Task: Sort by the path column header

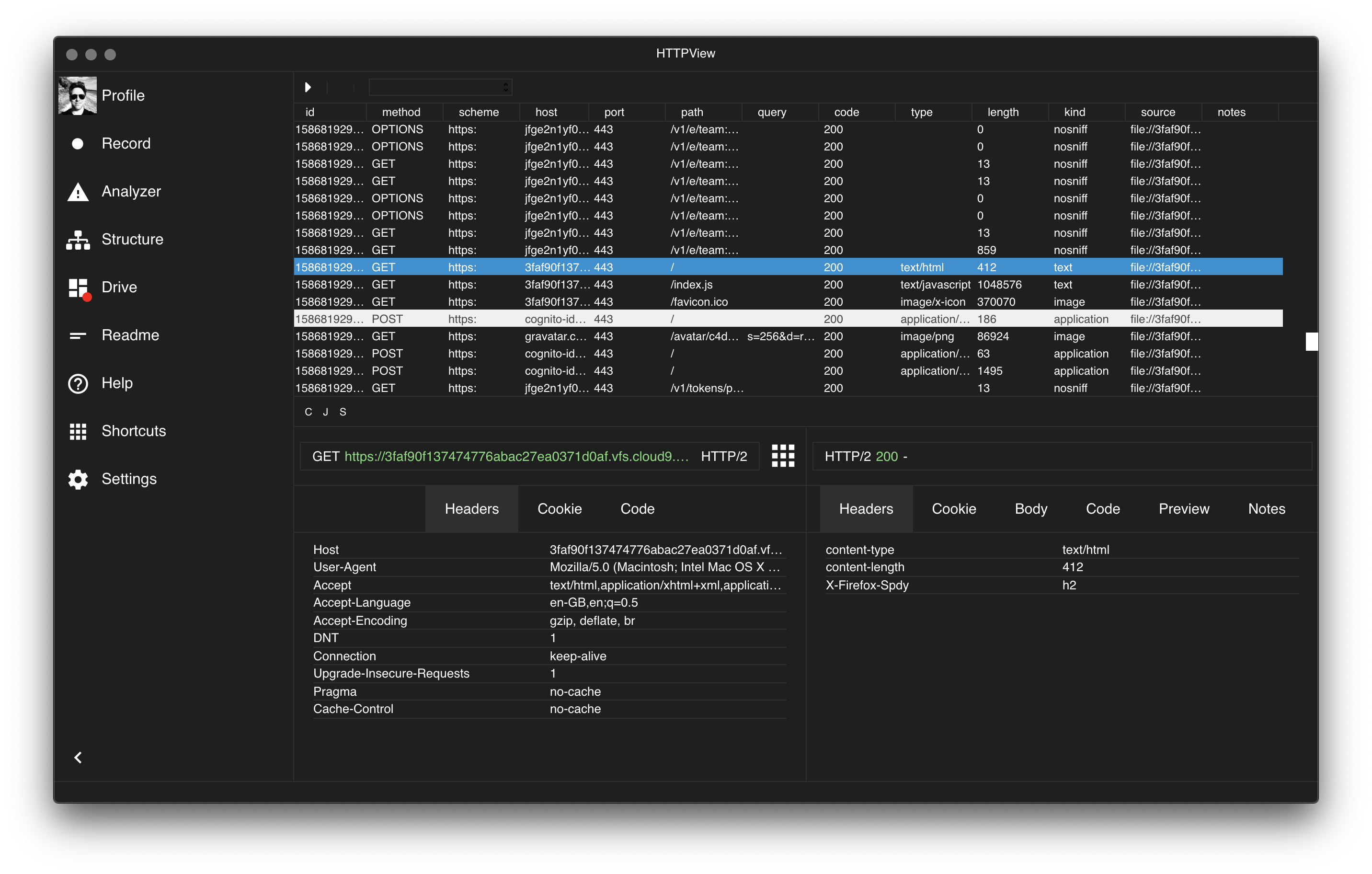Action: pos(704,112)
